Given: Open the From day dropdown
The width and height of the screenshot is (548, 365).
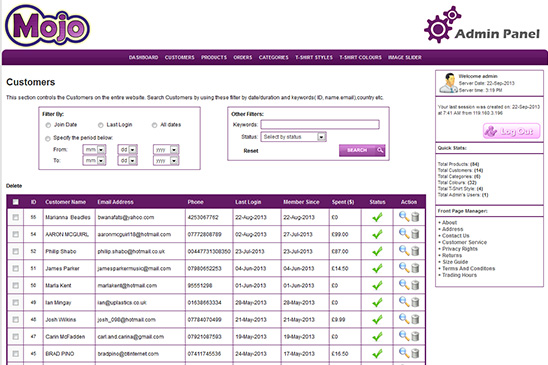Looking at the screenshot, I should (128, 150).
